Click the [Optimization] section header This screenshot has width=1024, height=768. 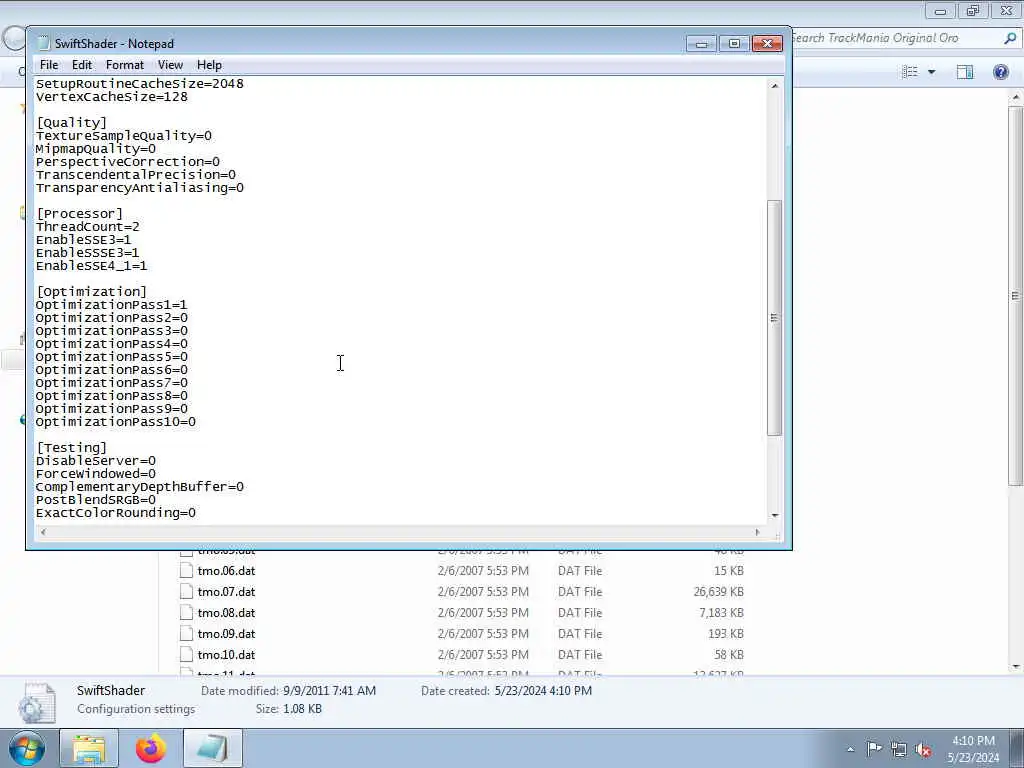91,292
